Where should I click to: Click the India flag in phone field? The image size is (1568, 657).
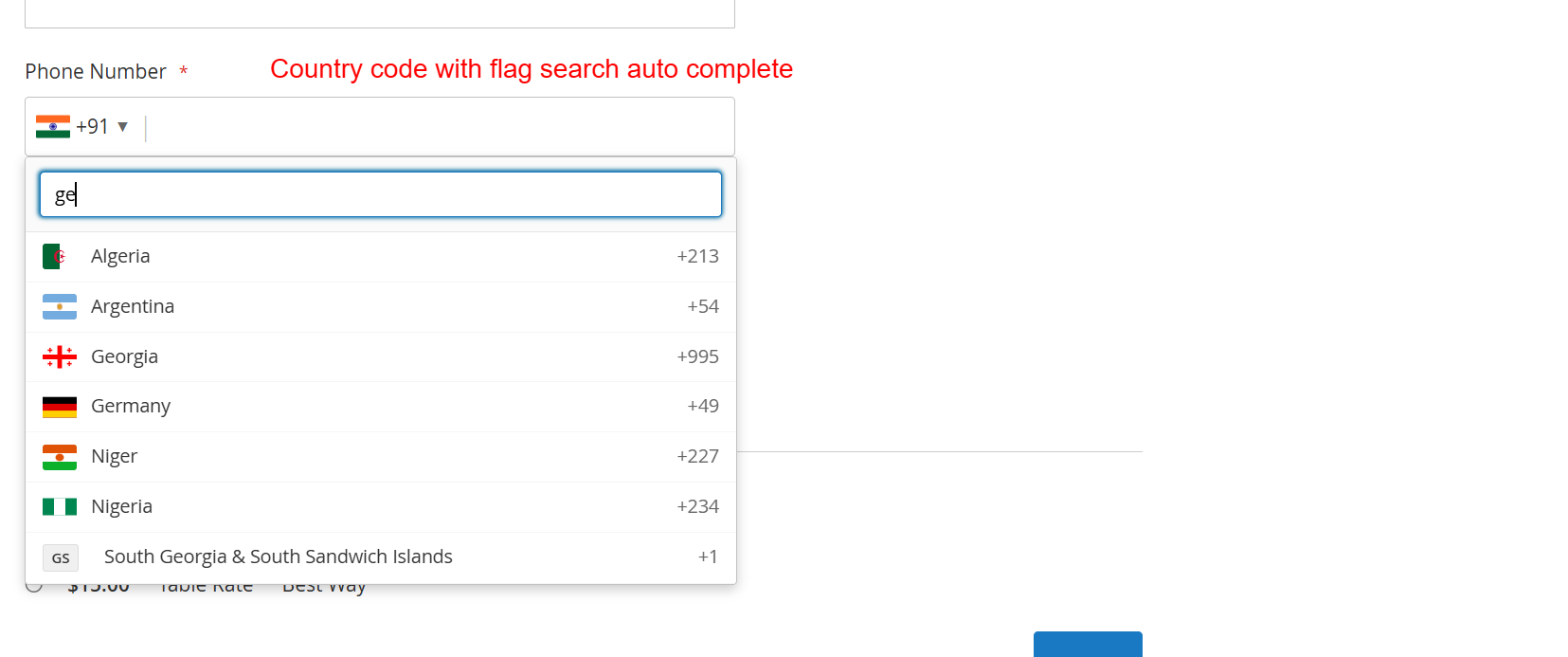tap(53, 127)
